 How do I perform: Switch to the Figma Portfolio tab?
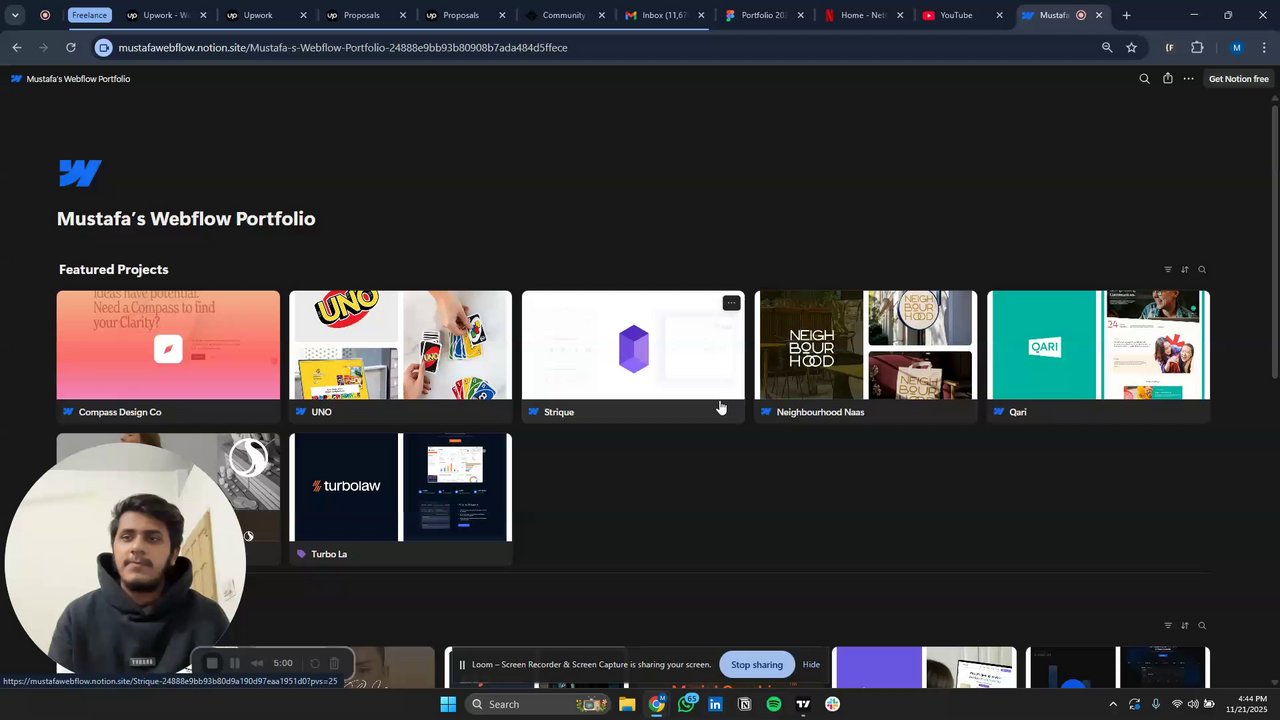coord(763,15)
